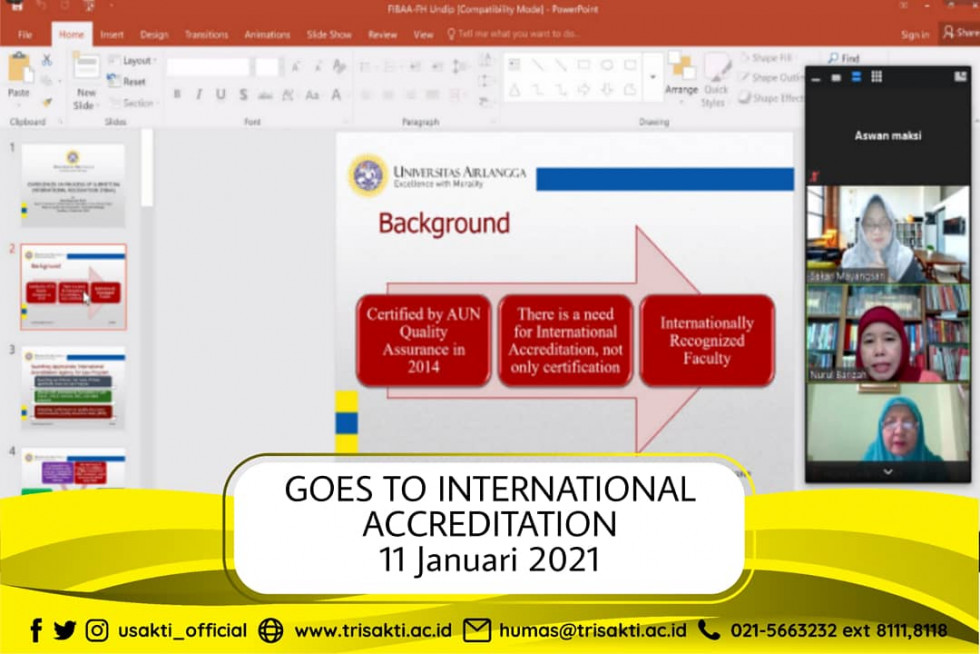Toggle Bold formatting
This screenshot has width=980, height=654.
pyautogui.click(x=178, y=94)
